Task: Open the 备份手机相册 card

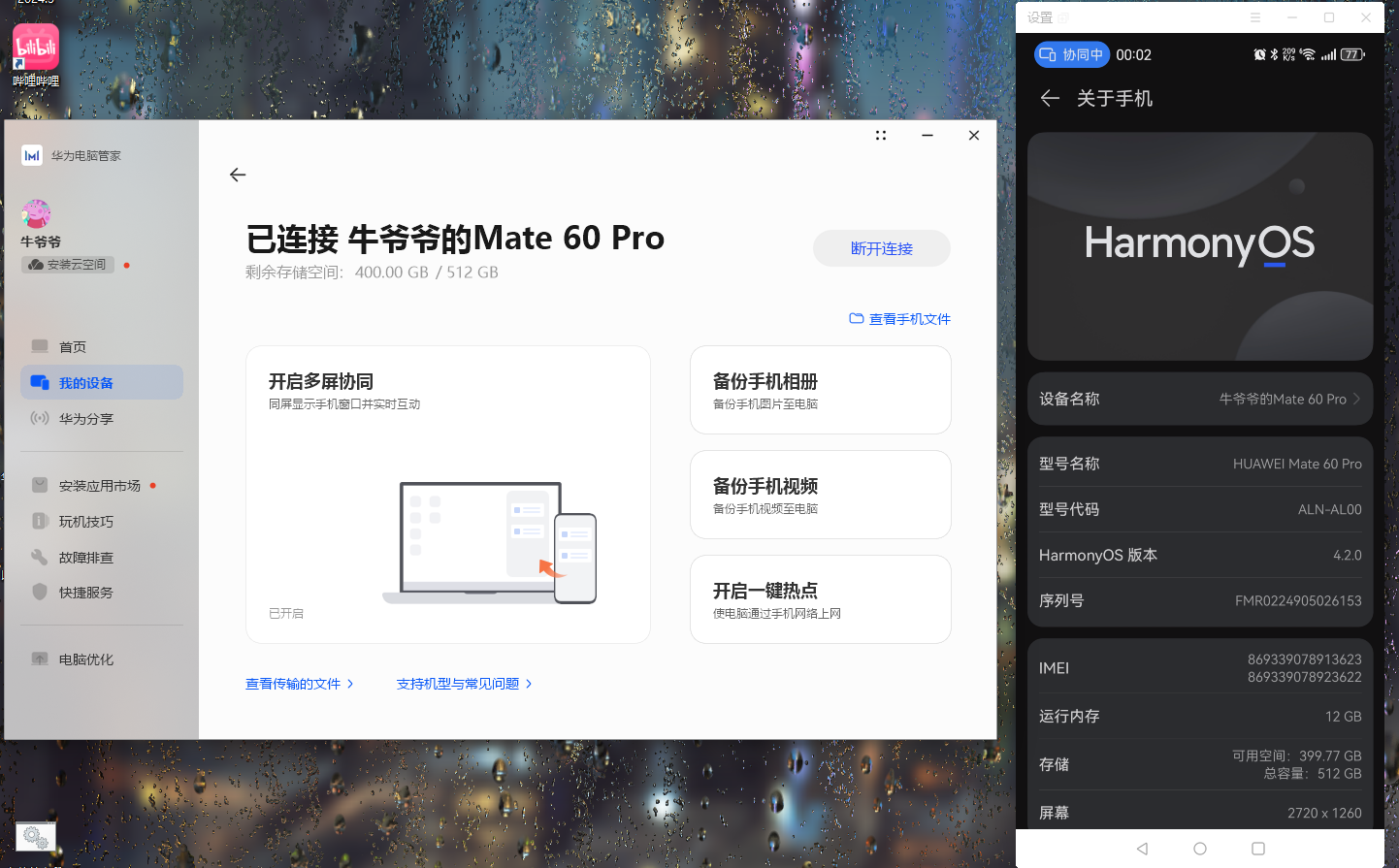Action: pos(821,390)
